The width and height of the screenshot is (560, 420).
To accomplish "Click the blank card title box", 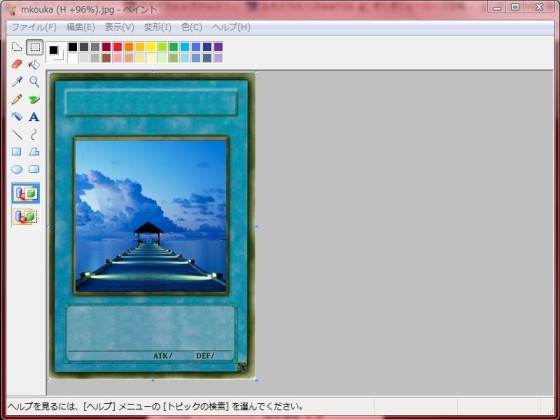I will [x=151, y=103].
